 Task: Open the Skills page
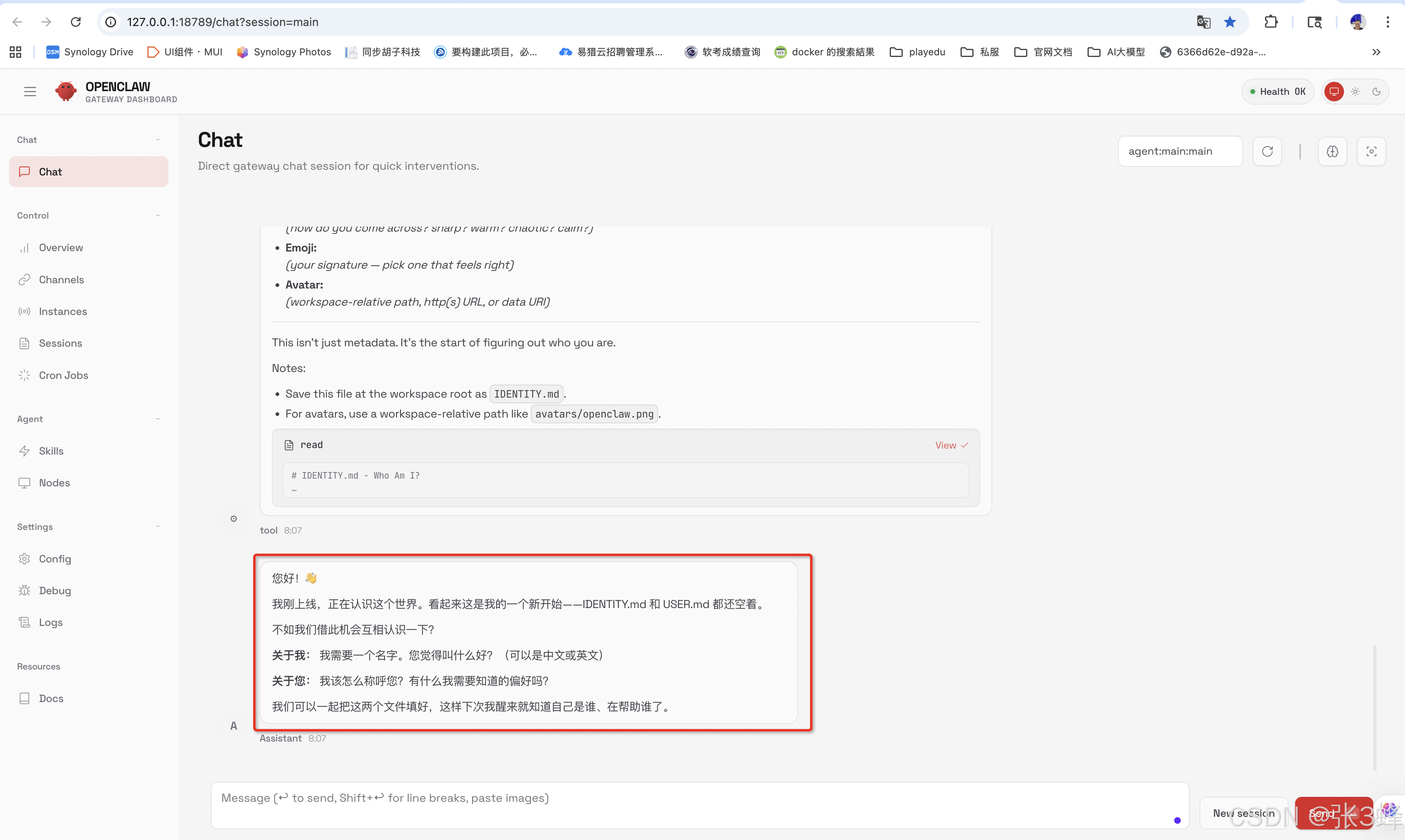point(51,451)
